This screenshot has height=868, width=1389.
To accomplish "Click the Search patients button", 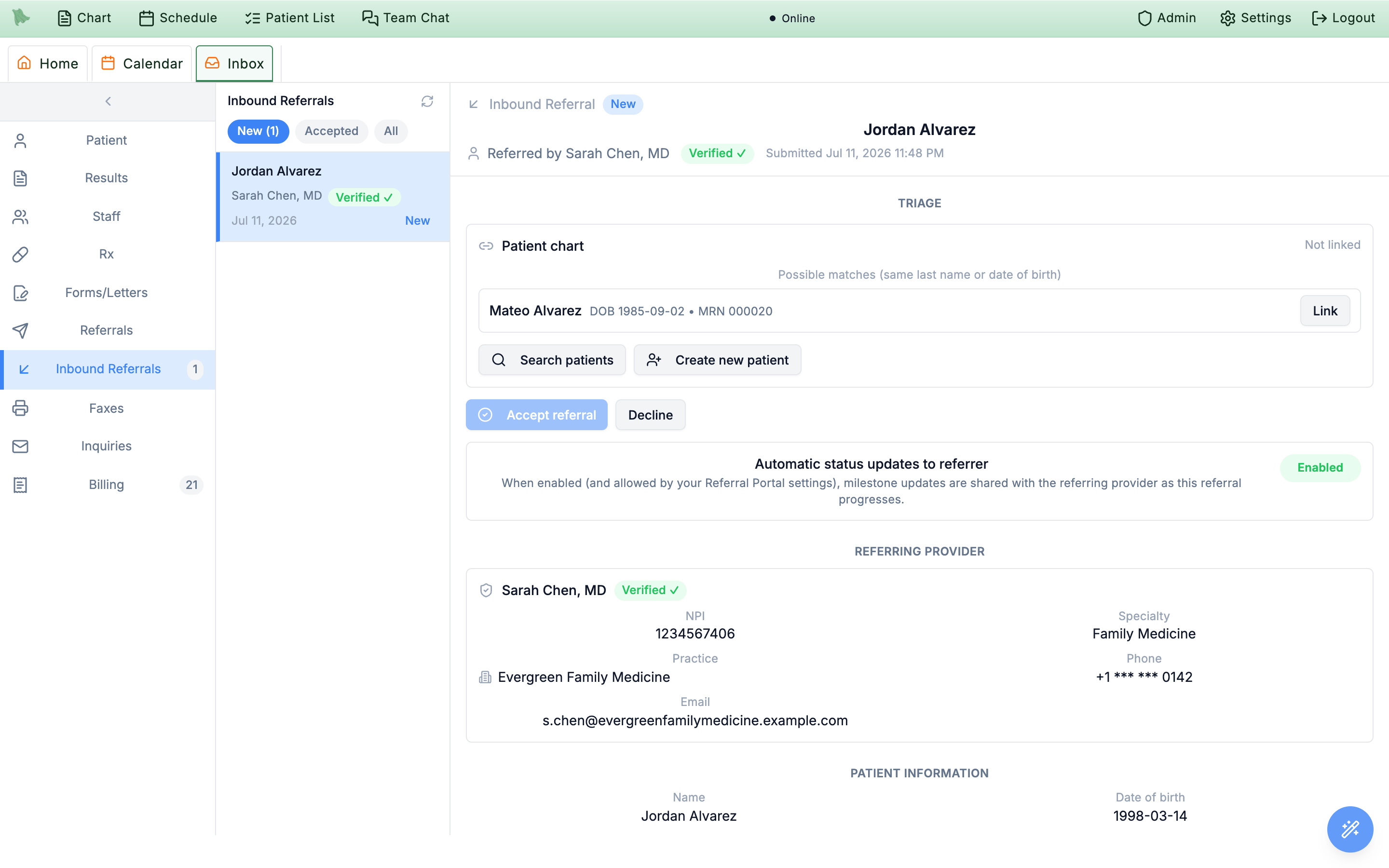I will tap(552, 361).
